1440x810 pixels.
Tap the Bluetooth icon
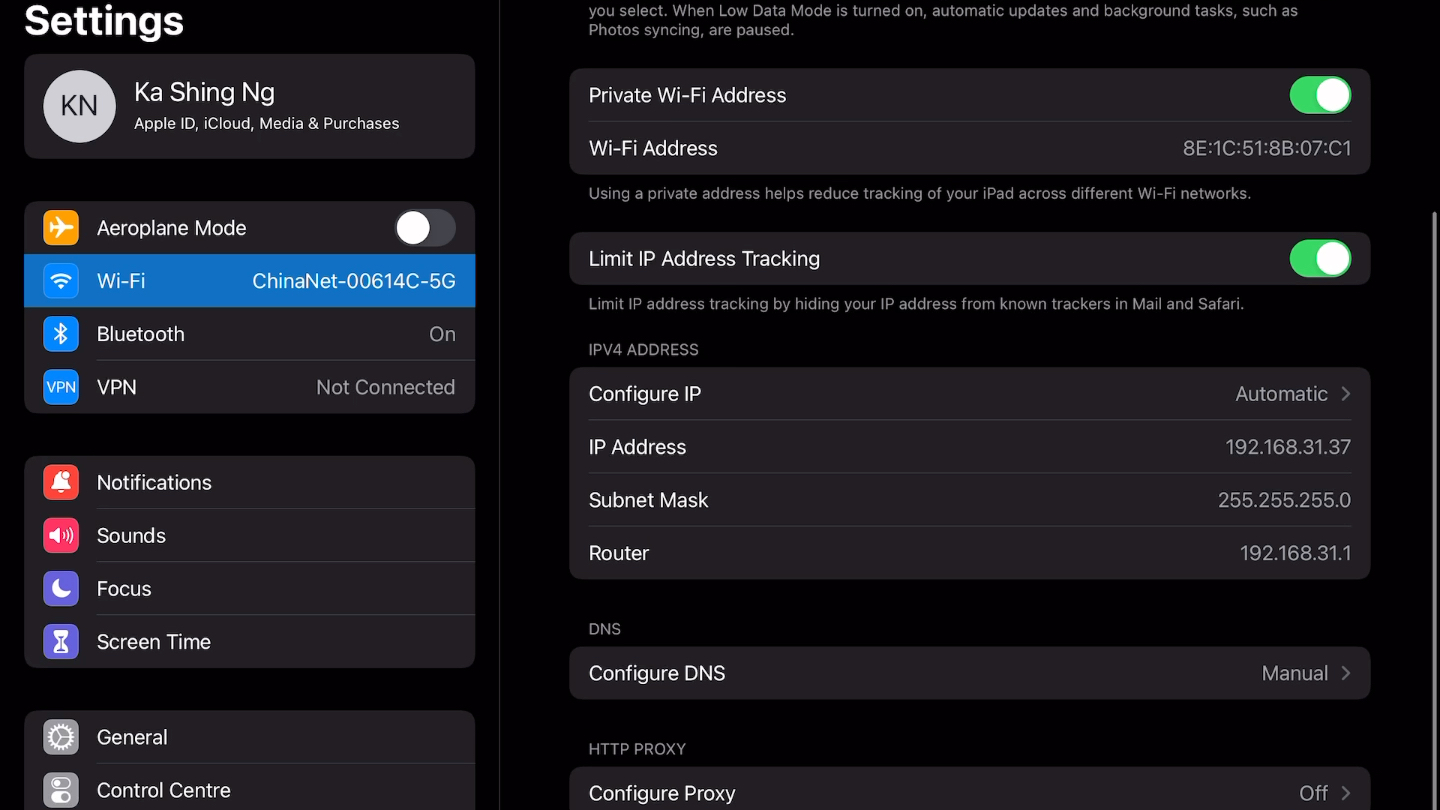(x=61, y=334)
